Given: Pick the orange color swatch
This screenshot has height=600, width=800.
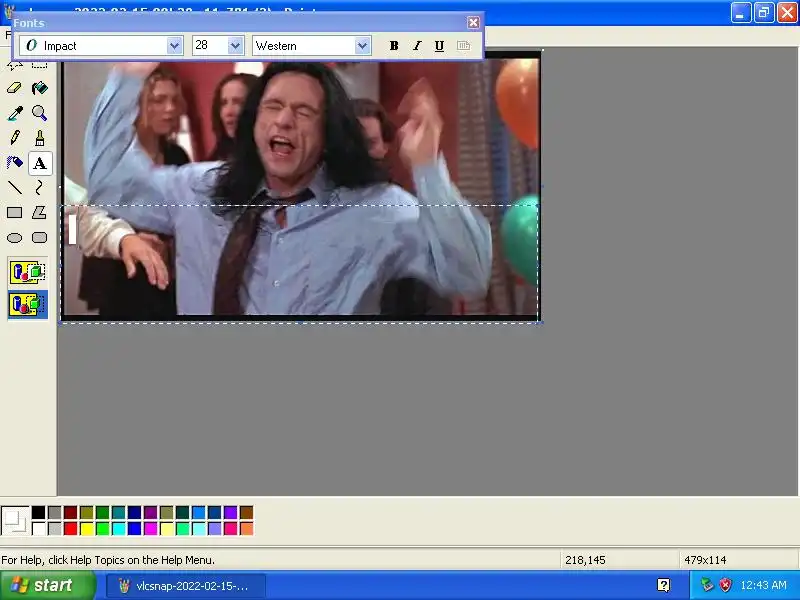Looking at the screenshot, I should pos(246,529).
